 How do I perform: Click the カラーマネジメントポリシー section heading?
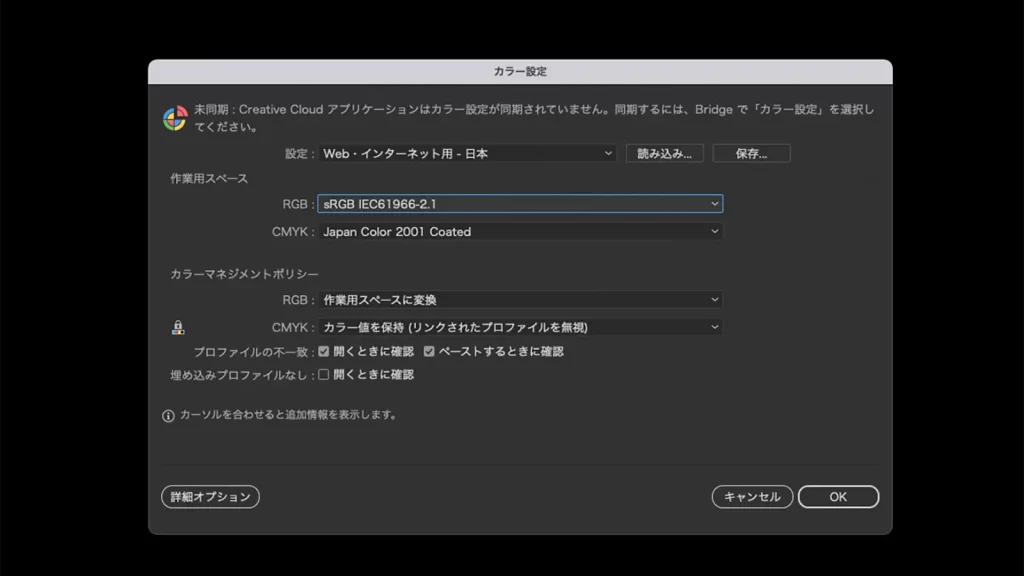pyautogui.click(x=244, y=274)
